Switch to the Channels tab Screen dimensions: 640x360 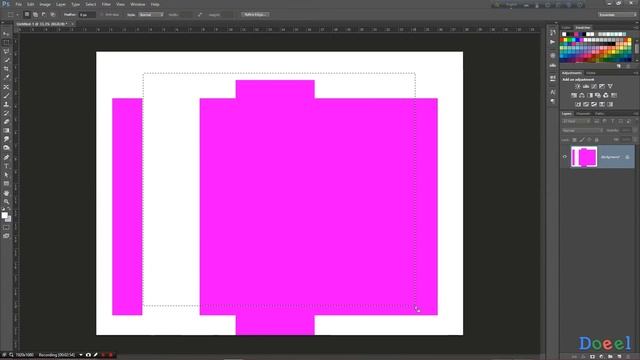pos(583,113)
